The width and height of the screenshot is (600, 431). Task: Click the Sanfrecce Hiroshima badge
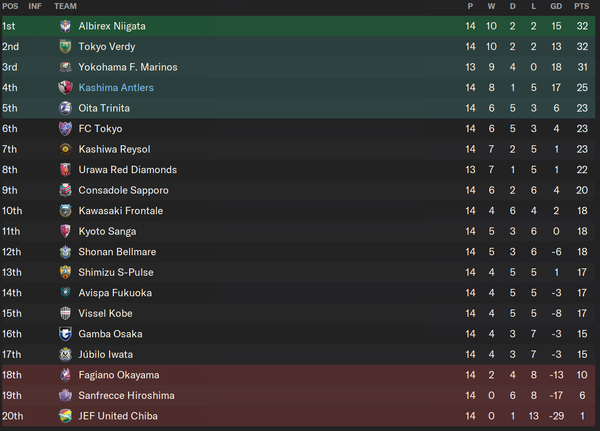pos(65,395)
